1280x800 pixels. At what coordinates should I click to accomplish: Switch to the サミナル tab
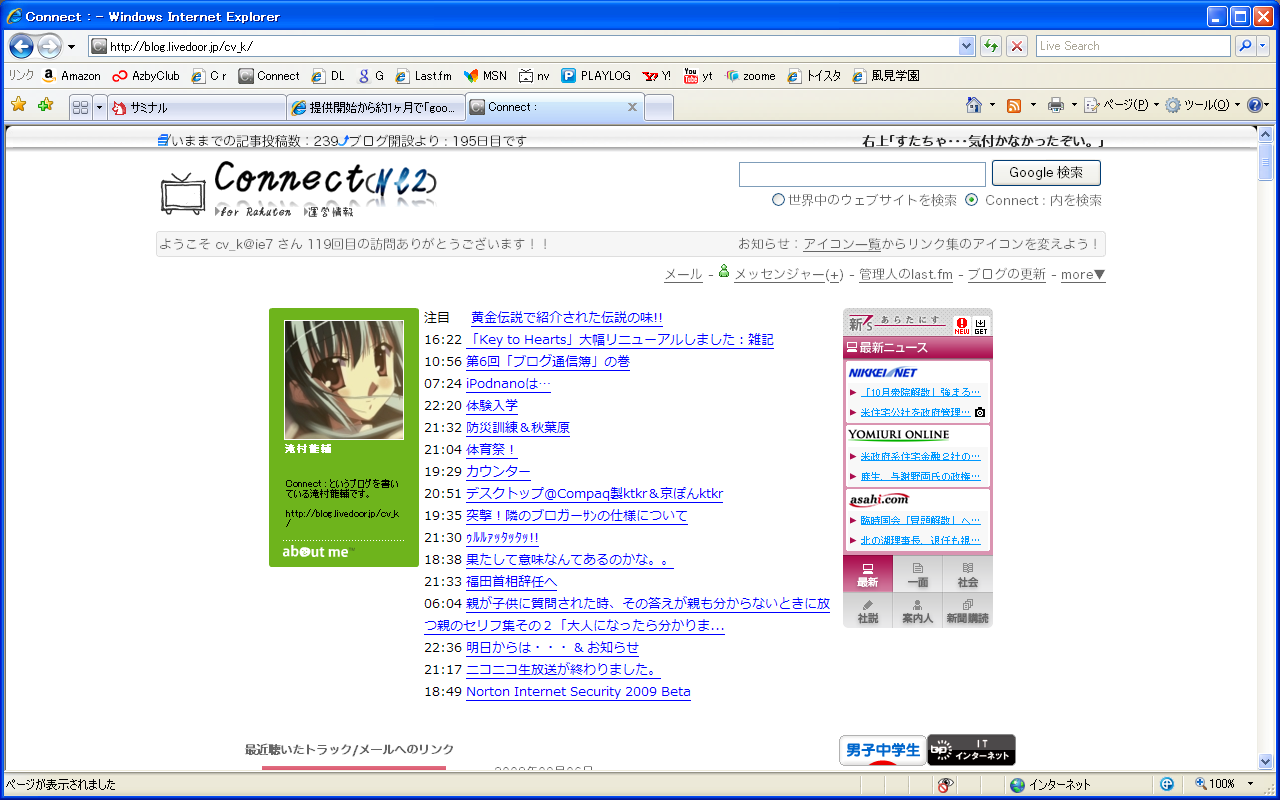tap(196, 107)
